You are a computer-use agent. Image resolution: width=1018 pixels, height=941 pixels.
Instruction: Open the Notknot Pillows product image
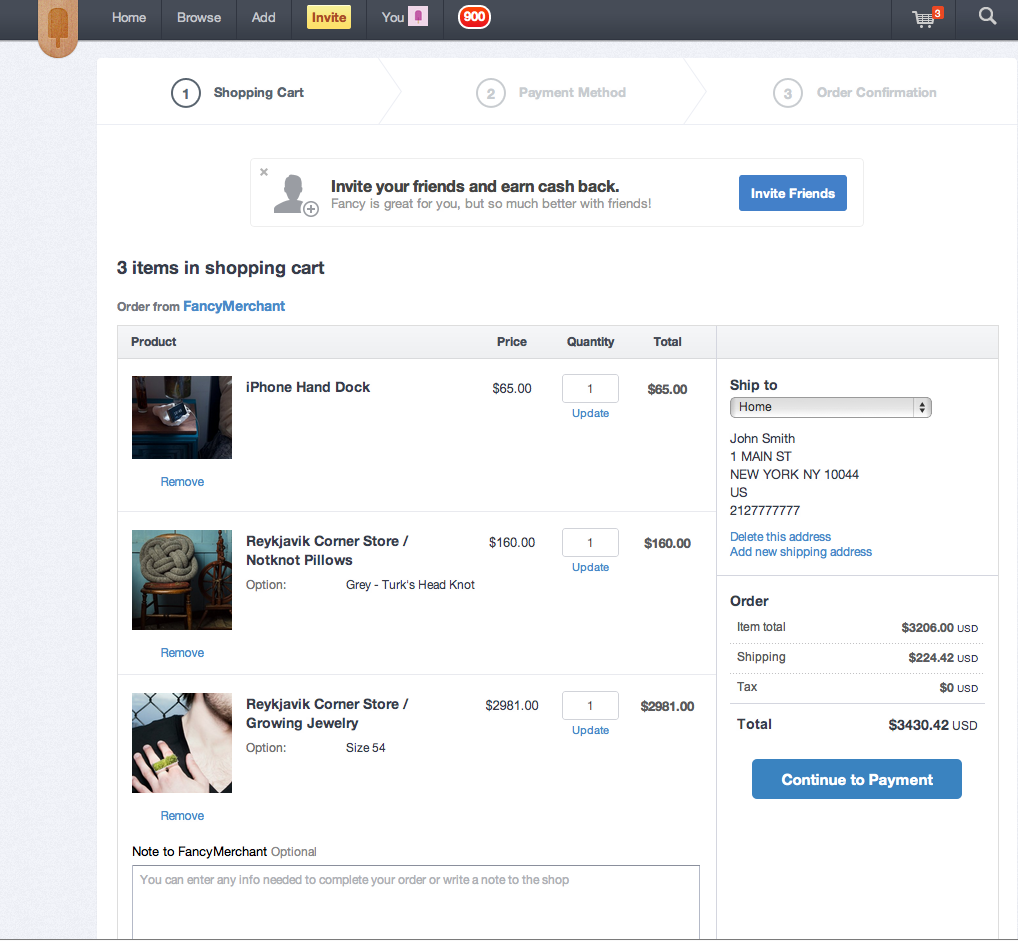click(x=182, y=580)
